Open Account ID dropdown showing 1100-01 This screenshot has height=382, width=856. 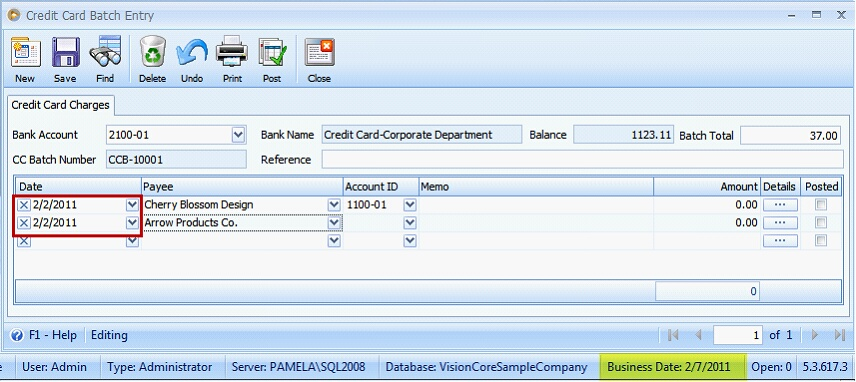[410, 205]
